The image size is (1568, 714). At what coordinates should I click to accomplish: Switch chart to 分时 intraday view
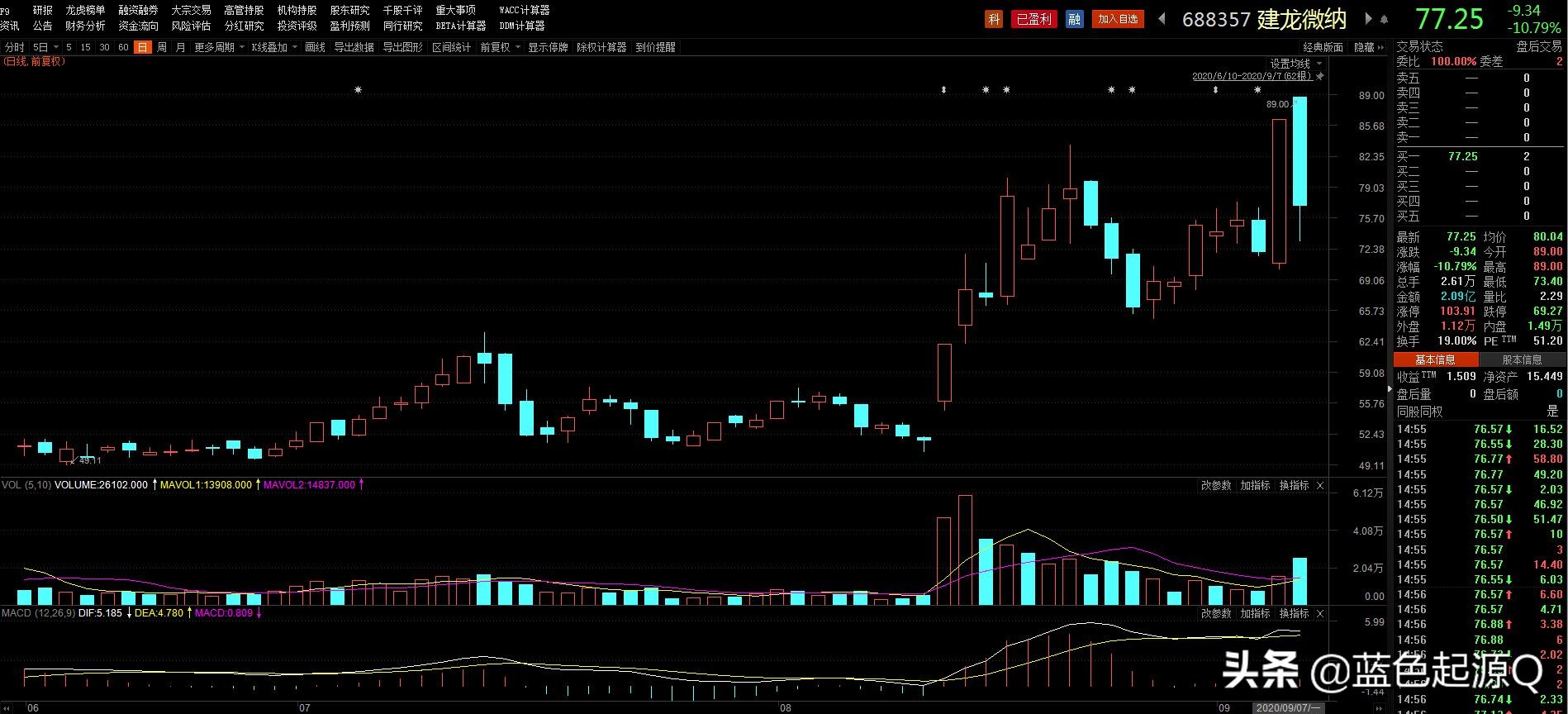pyautogui.click(x=14, y=48)
